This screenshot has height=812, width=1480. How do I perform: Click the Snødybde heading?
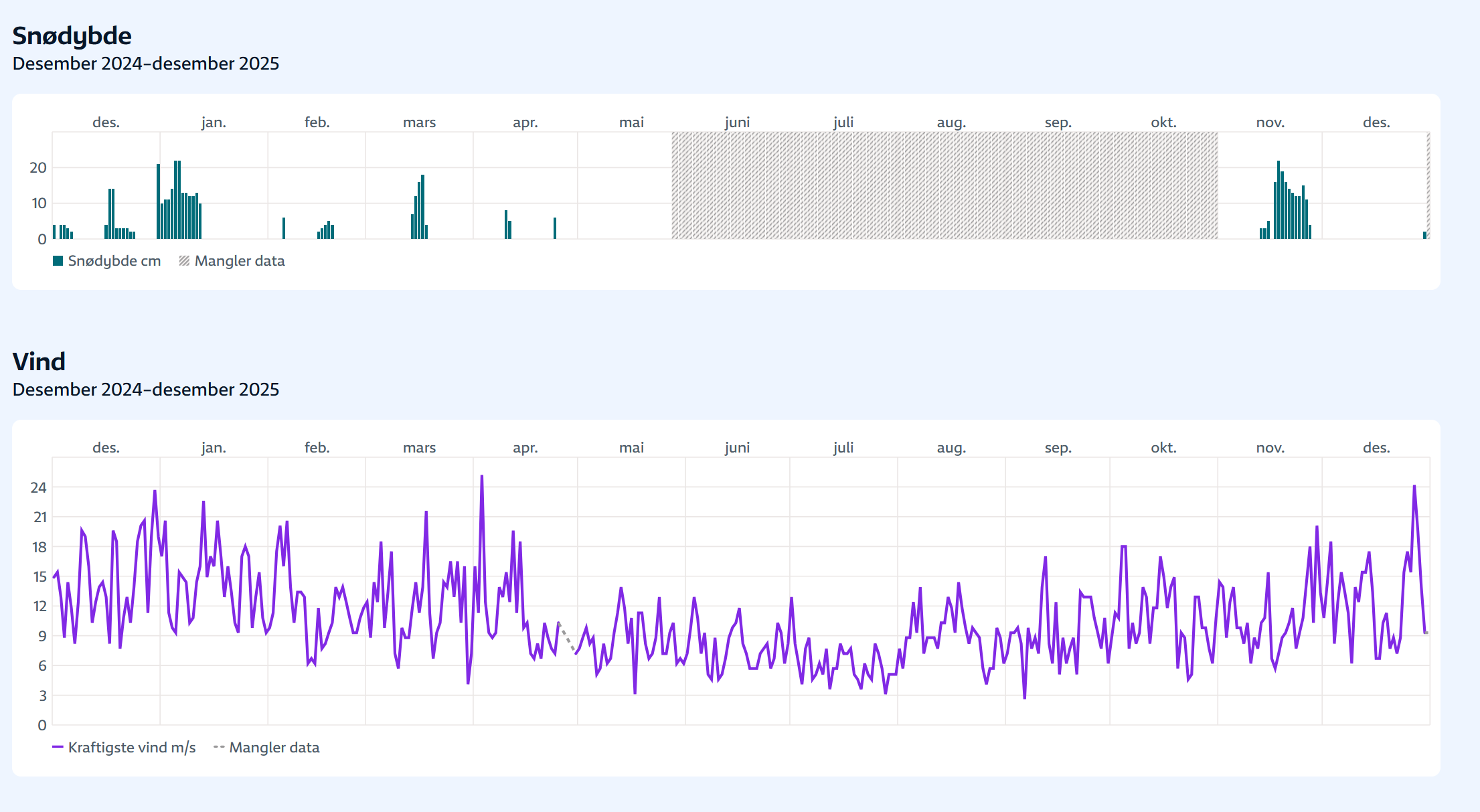pos(72,35)
